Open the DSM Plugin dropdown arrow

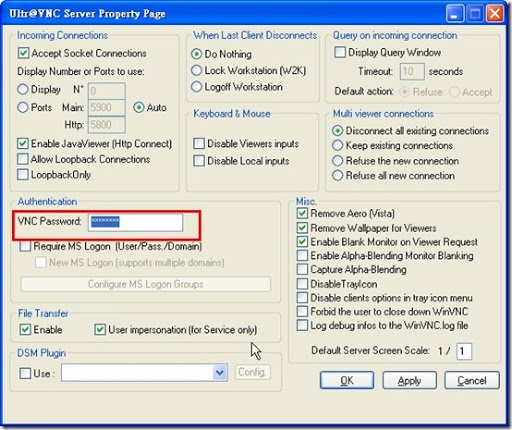click(x=220, y=372)
